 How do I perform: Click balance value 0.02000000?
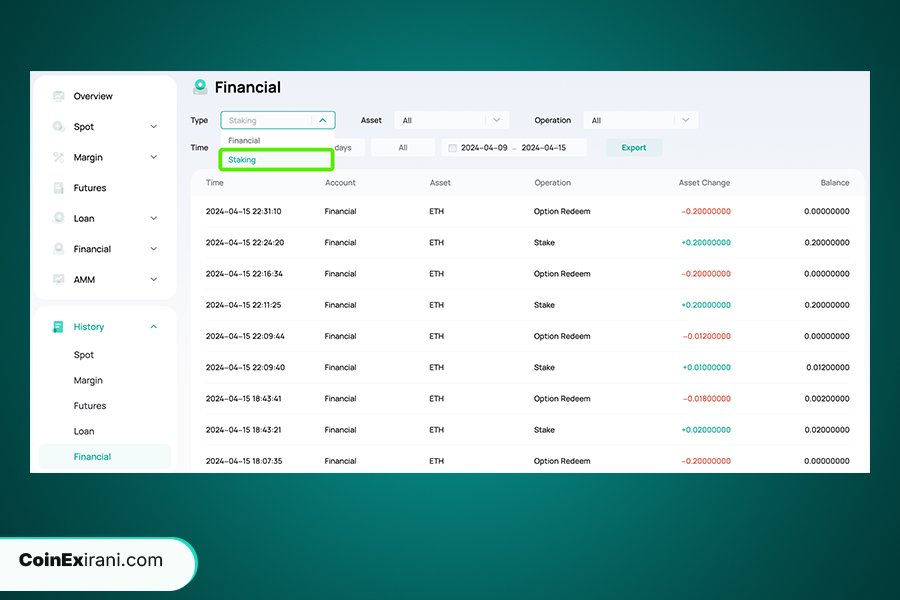tap(827, 429)
